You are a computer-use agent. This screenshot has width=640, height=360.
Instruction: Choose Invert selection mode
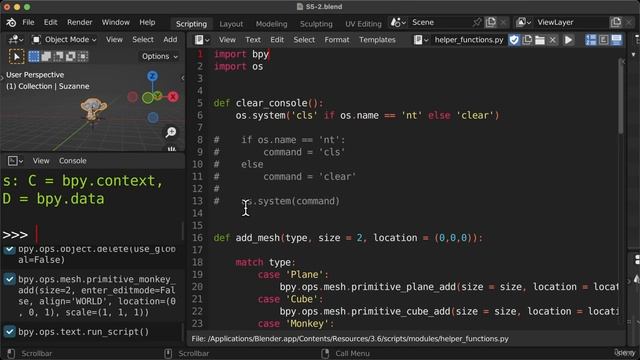coord(71,56)
